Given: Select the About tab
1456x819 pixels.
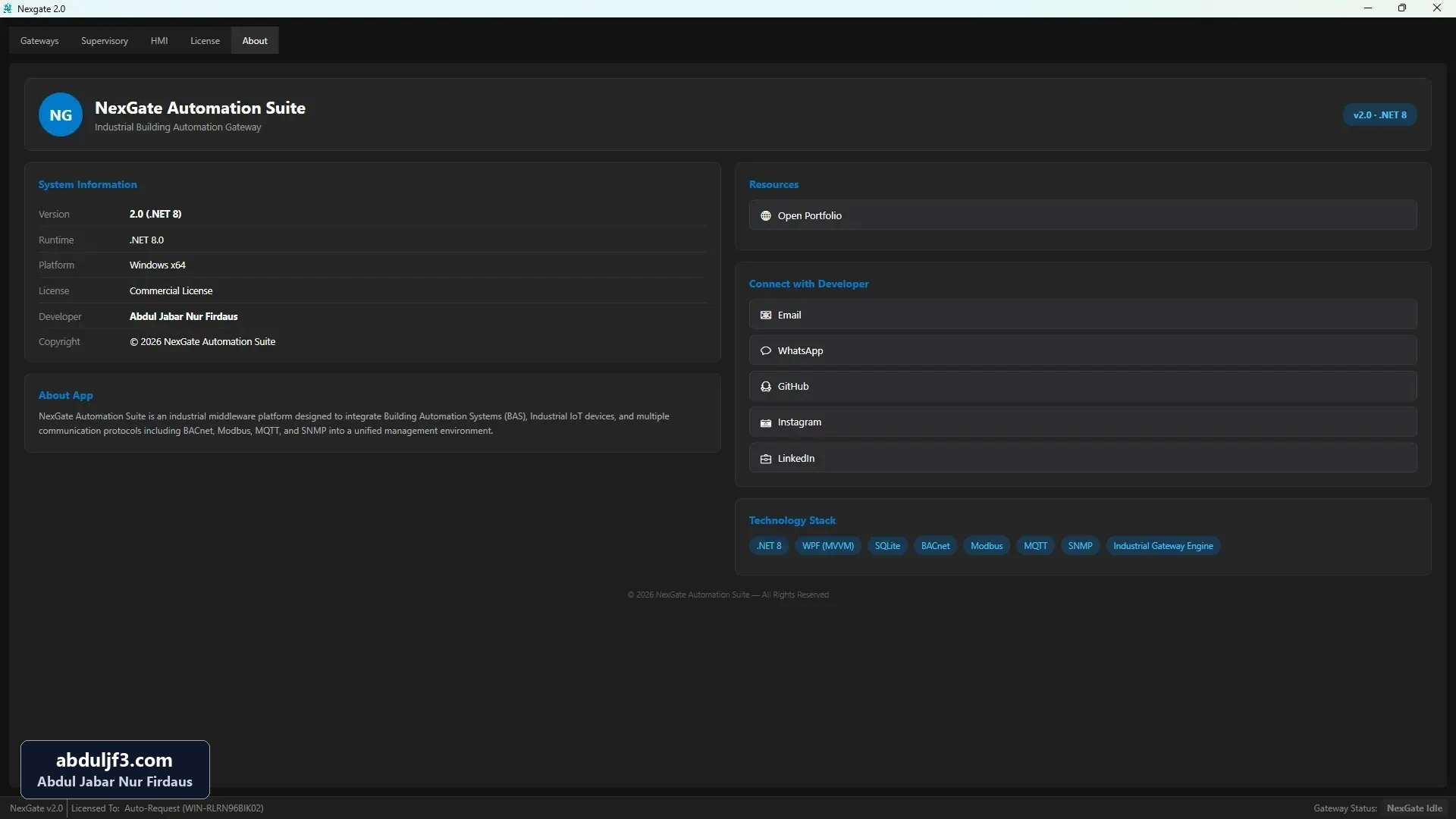Looking at the screenshot, I should (255, 41).
